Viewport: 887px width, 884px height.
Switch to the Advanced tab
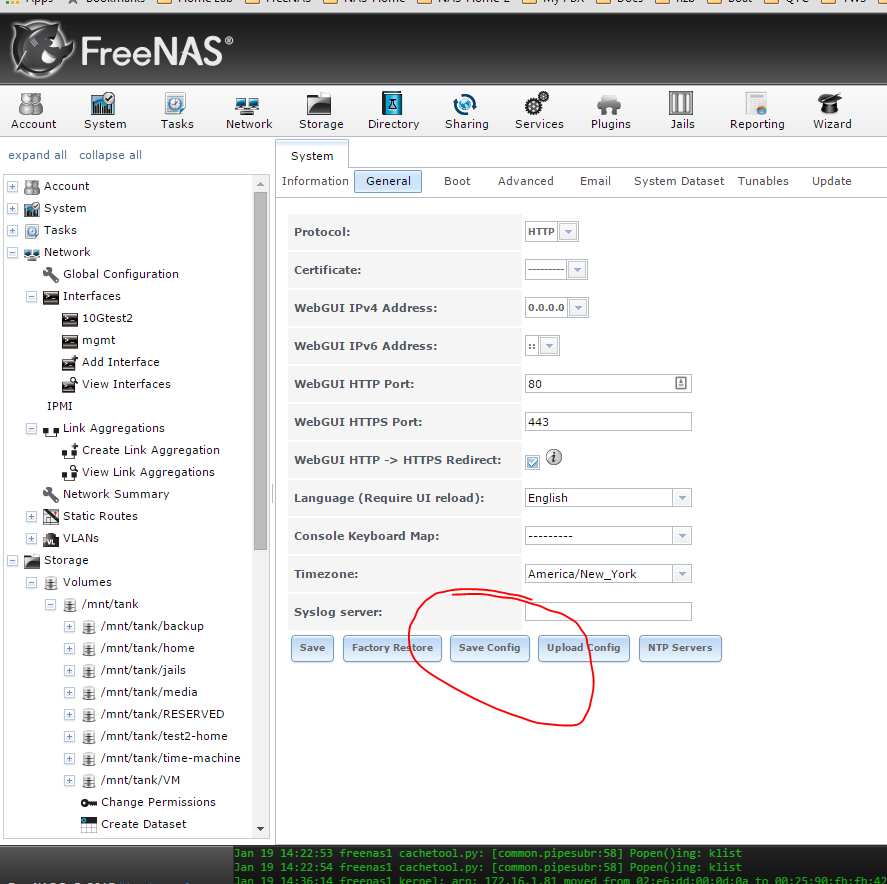(526, 181)
